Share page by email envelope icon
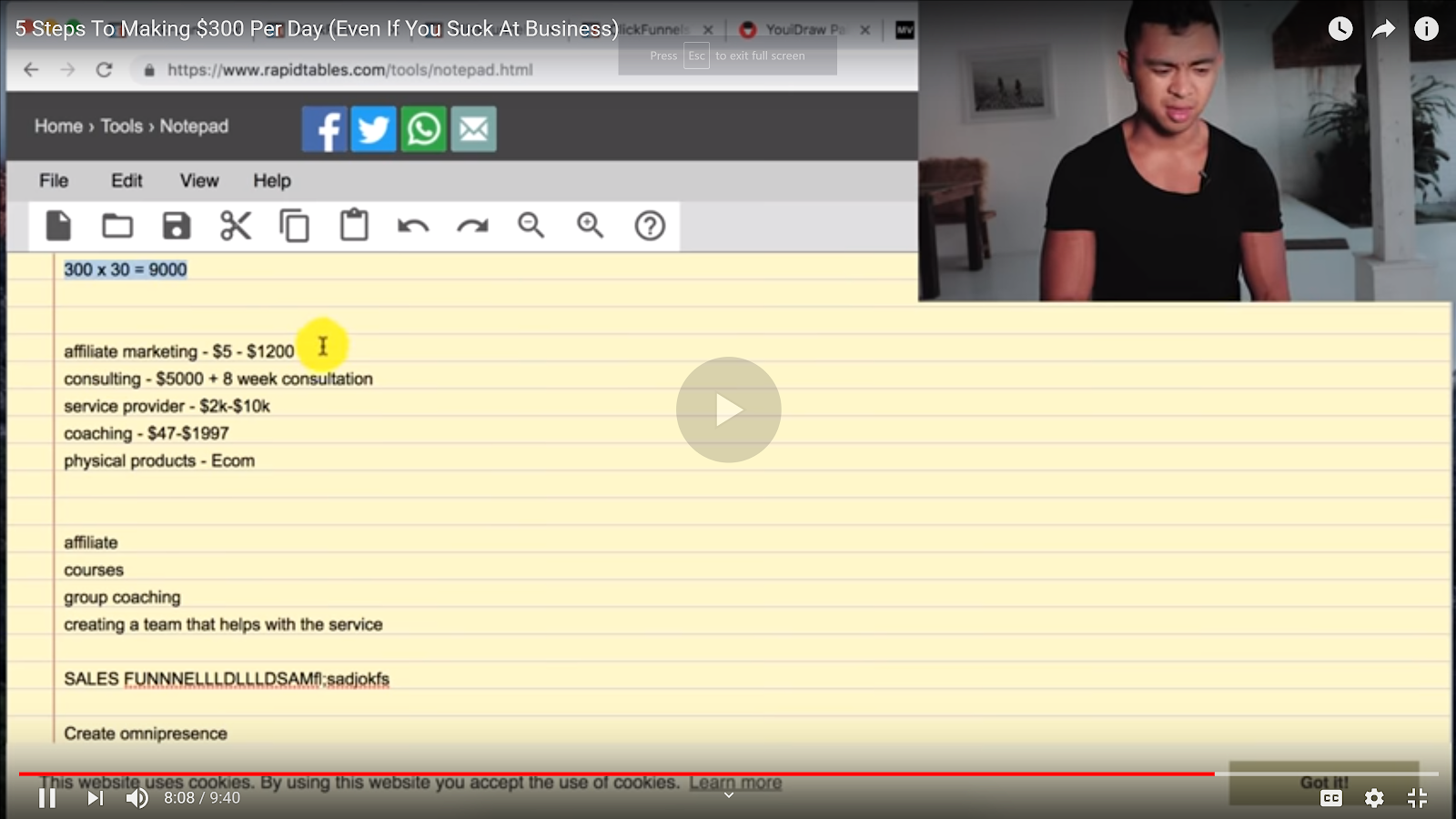This screenshot has width=1456, height=819. [473, 129]
